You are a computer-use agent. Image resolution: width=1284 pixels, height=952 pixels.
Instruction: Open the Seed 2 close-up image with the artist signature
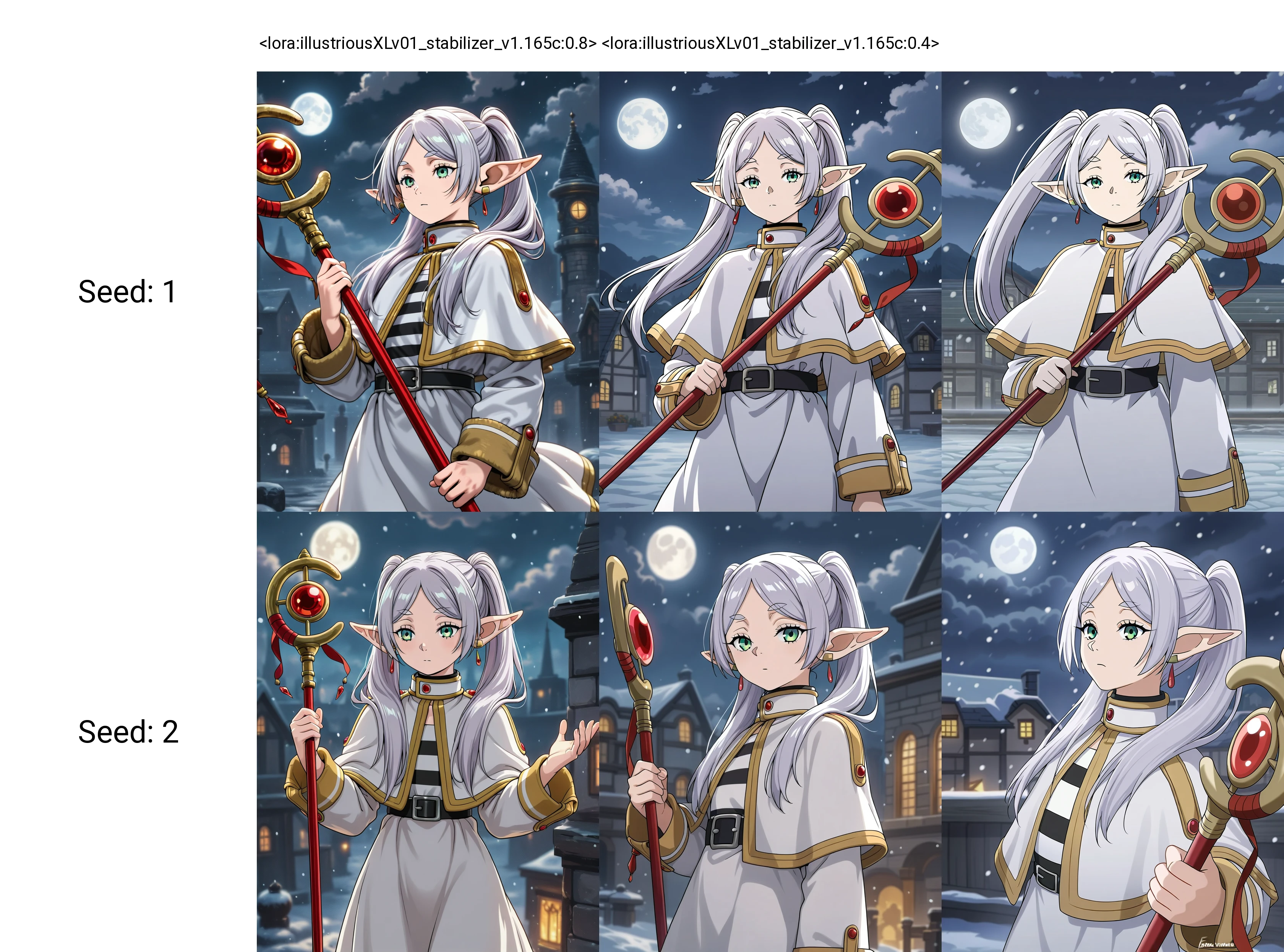(1113, 732)
